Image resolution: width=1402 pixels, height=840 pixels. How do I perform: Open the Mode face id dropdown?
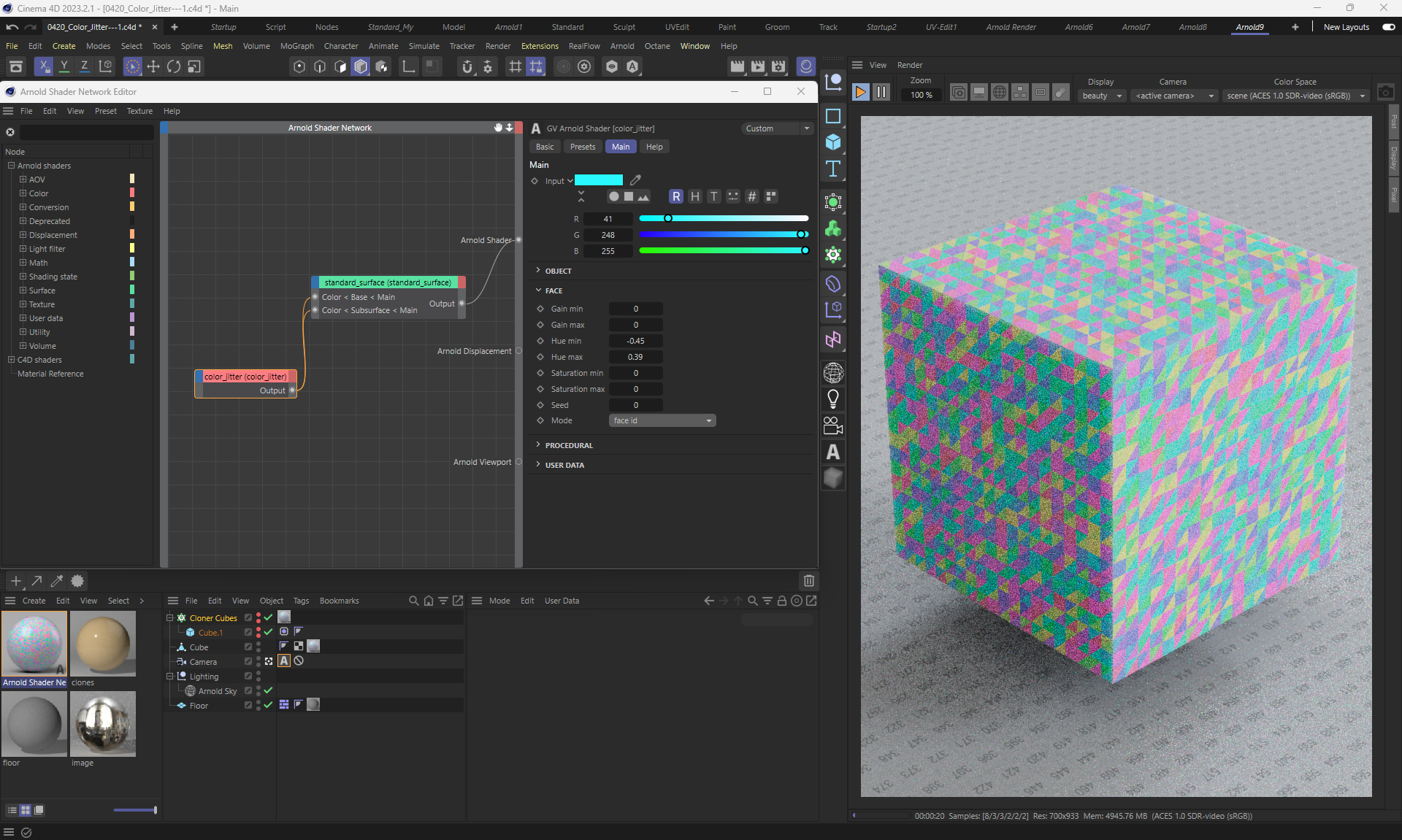(662, 420)
